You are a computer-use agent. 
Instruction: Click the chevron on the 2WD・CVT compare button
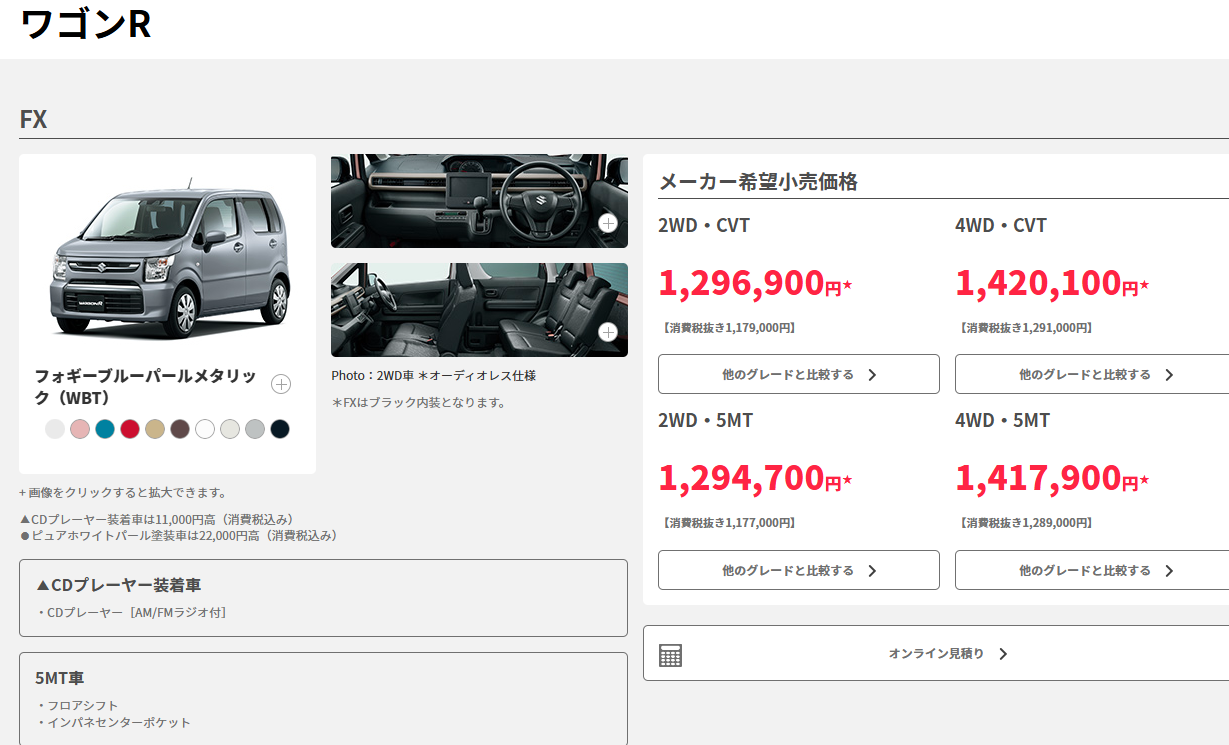[x=872, y=375]
